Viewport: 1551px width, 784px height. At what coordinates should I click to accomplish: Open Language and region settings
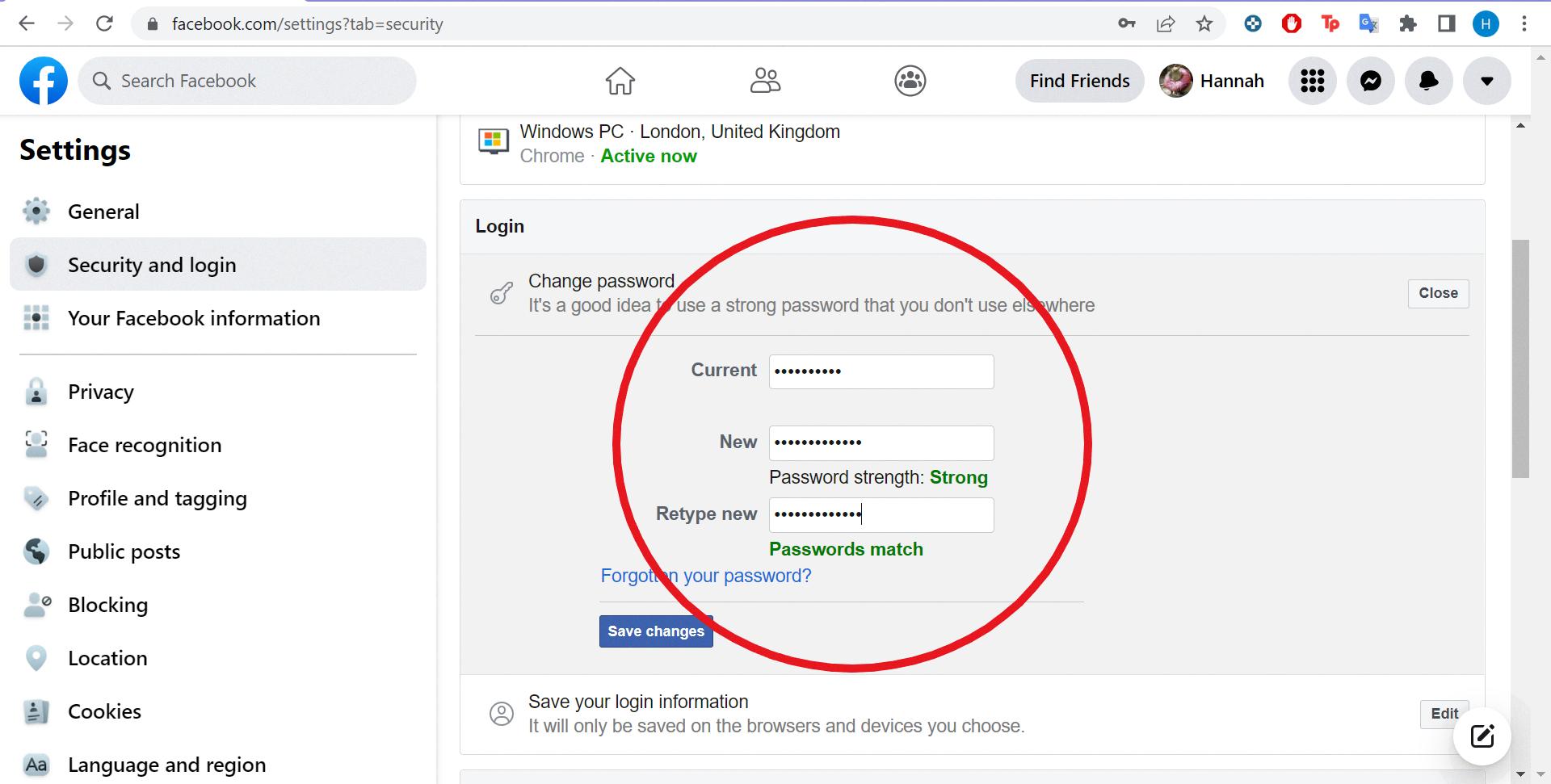point(166,764)
